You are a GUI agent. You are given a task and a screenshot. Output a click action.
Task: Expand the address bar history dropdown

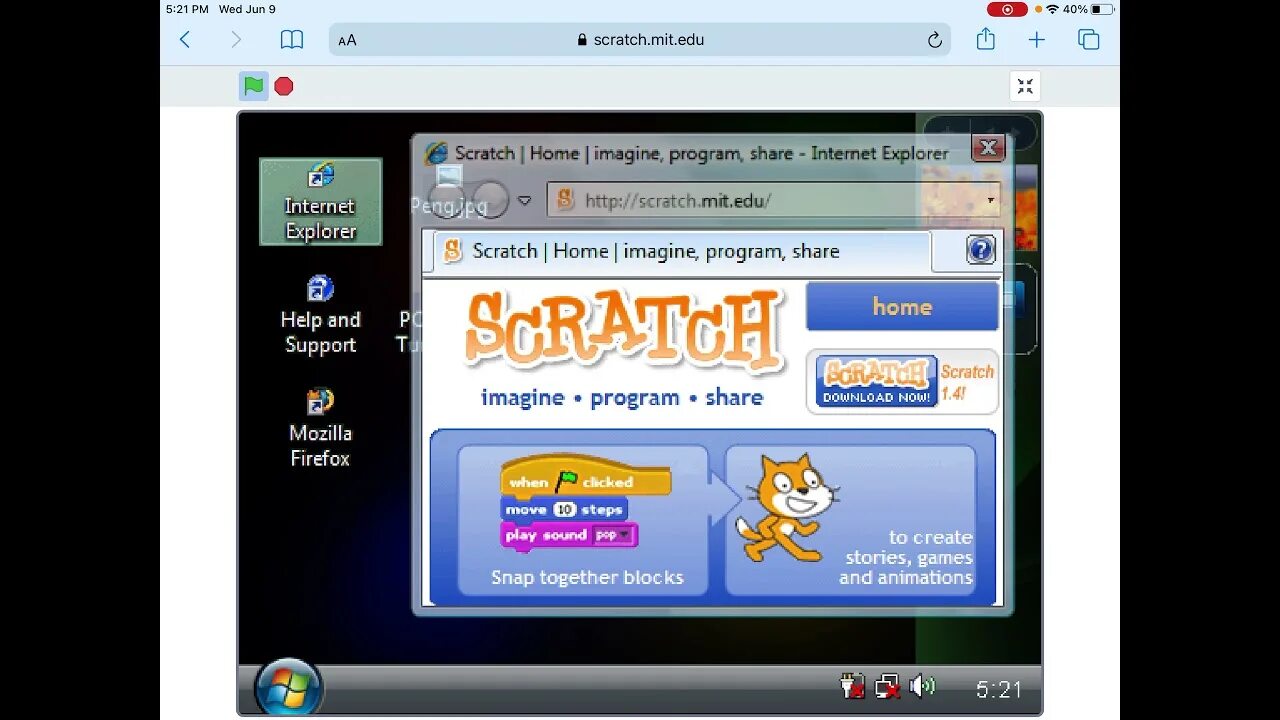990,200
